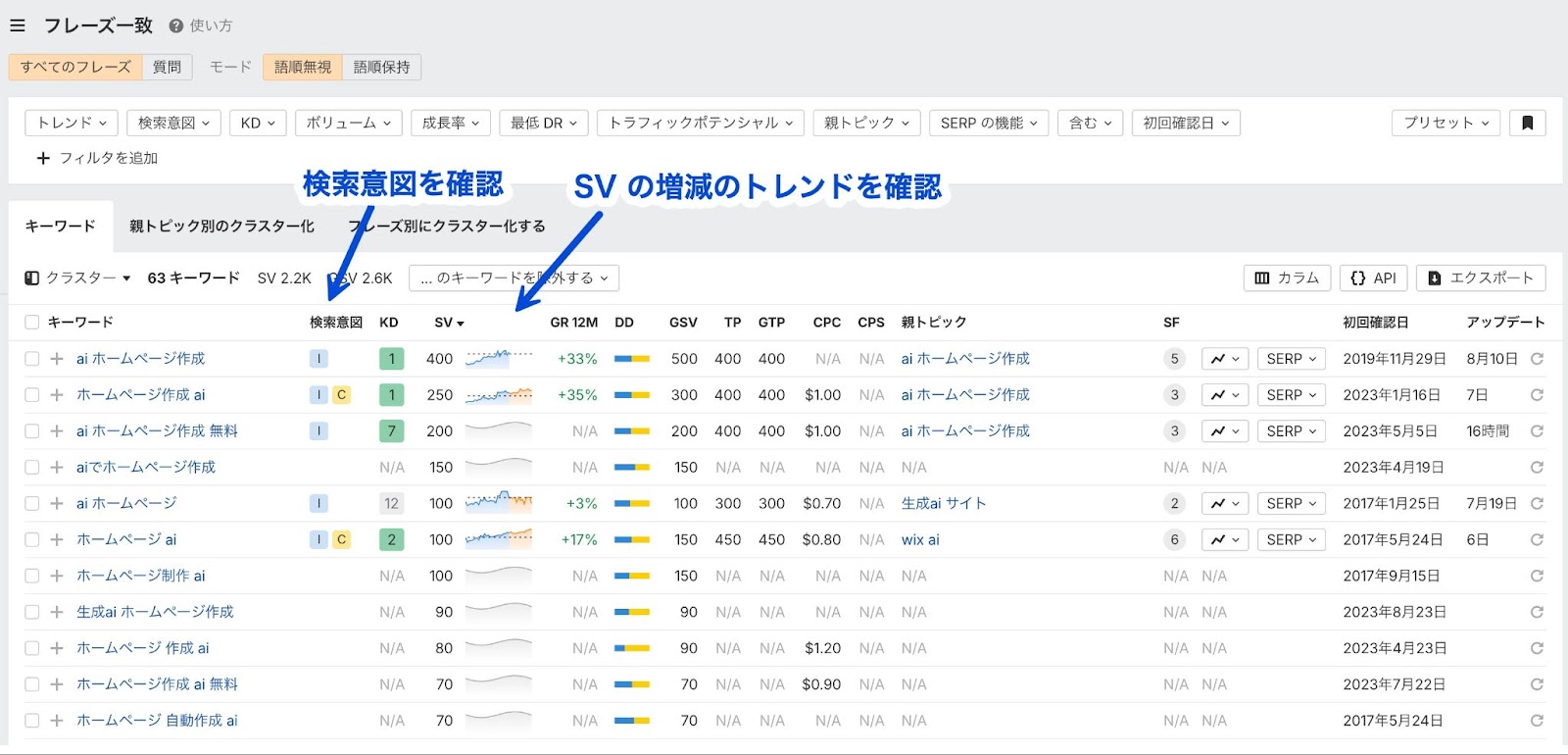This screenshot has height=755, width=1568.
Task: Click the カラム columns button
Action: click(x=1287, y=278)
